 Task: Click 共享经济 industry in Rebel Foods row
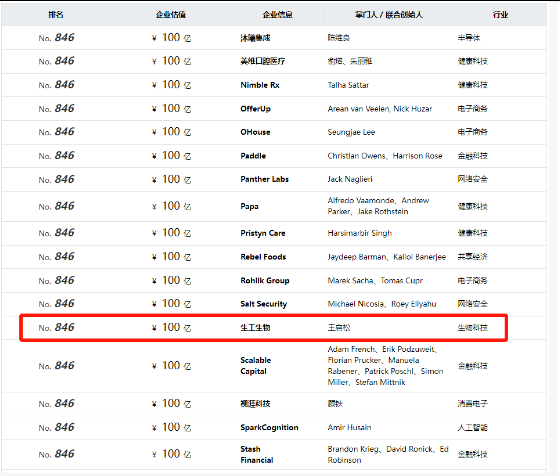[472, 257]
